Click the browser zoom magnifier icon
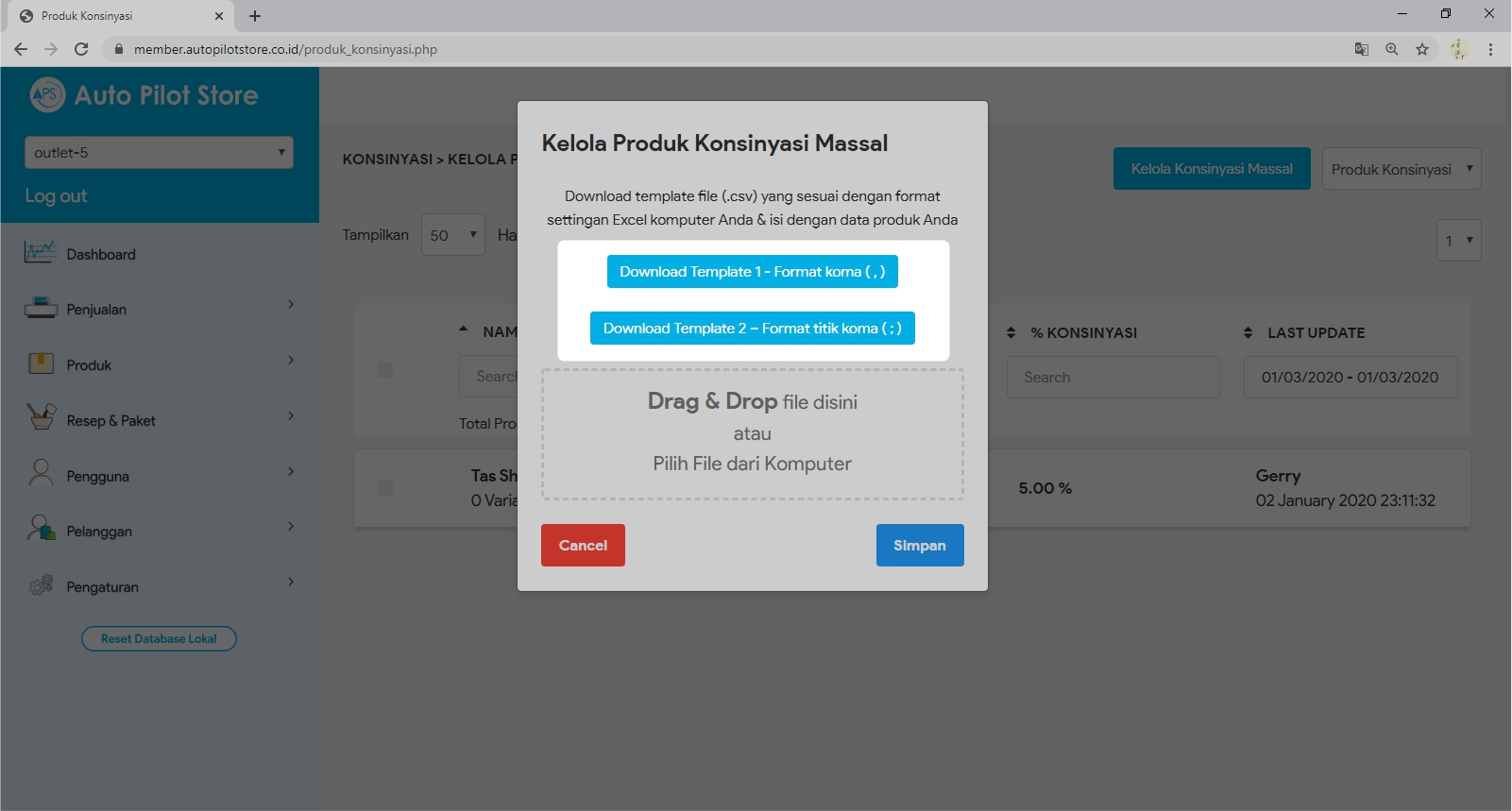This screenshot has width=1512, height=811. point(1391,49)
